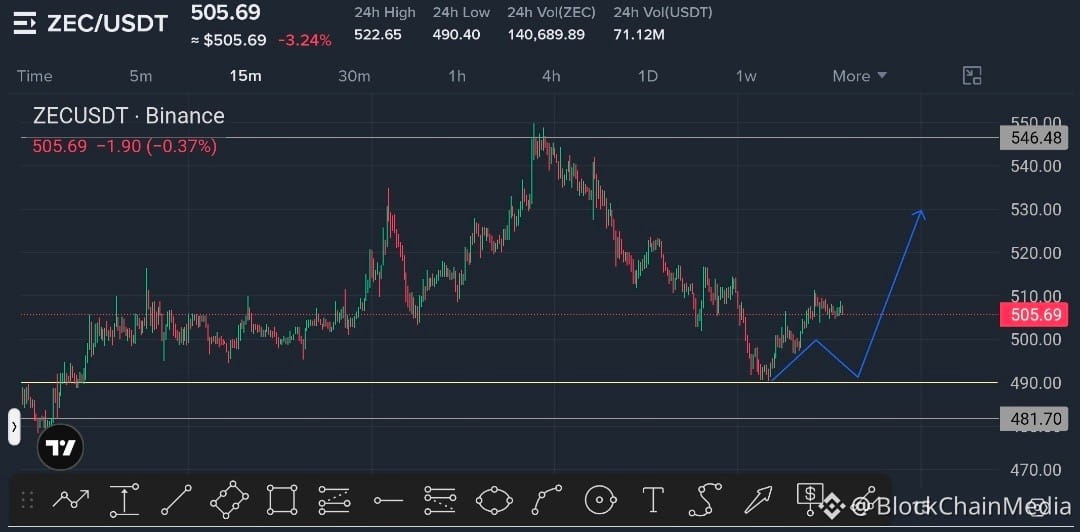Image resolution: width=1080 pixels, height=532 pixels.
Task: Click the 24h High value 522.65
Action: coord(377,34)
